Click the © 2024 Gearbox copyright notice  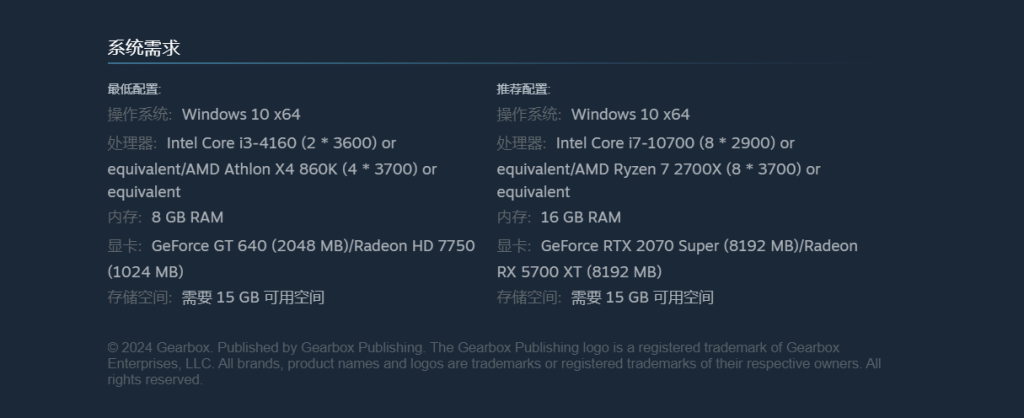(x=494, y=363)
